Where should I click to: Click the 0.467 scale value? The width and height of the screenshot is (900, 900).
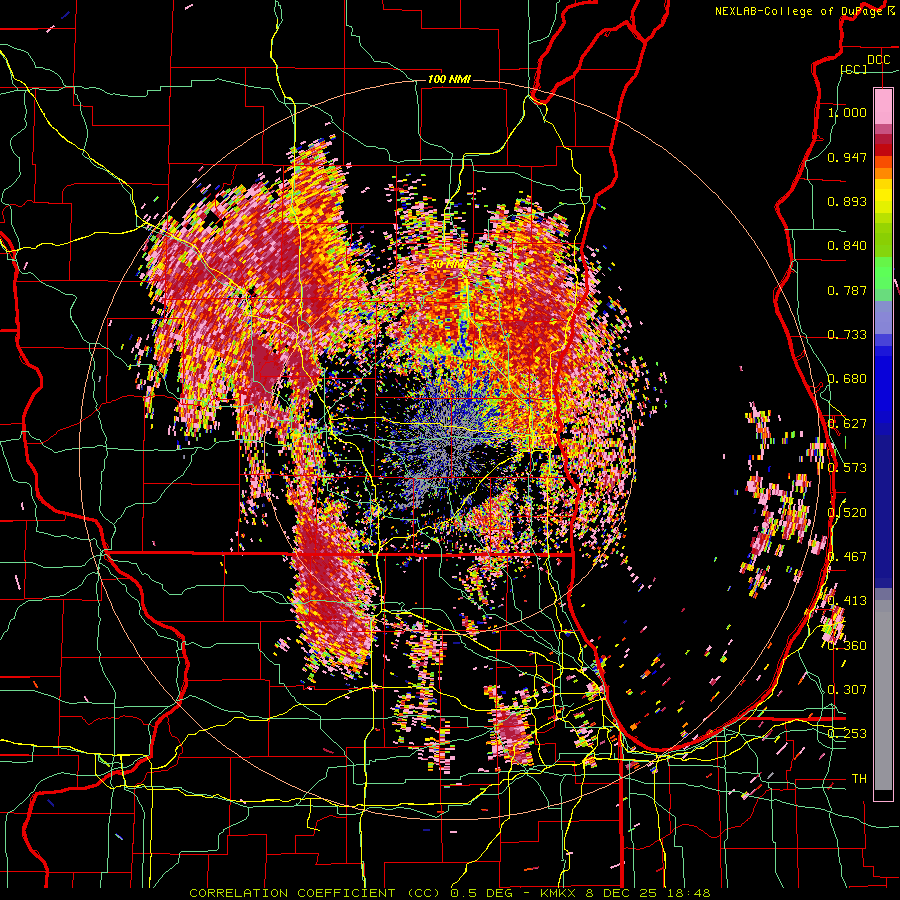[x=847, y=557]
